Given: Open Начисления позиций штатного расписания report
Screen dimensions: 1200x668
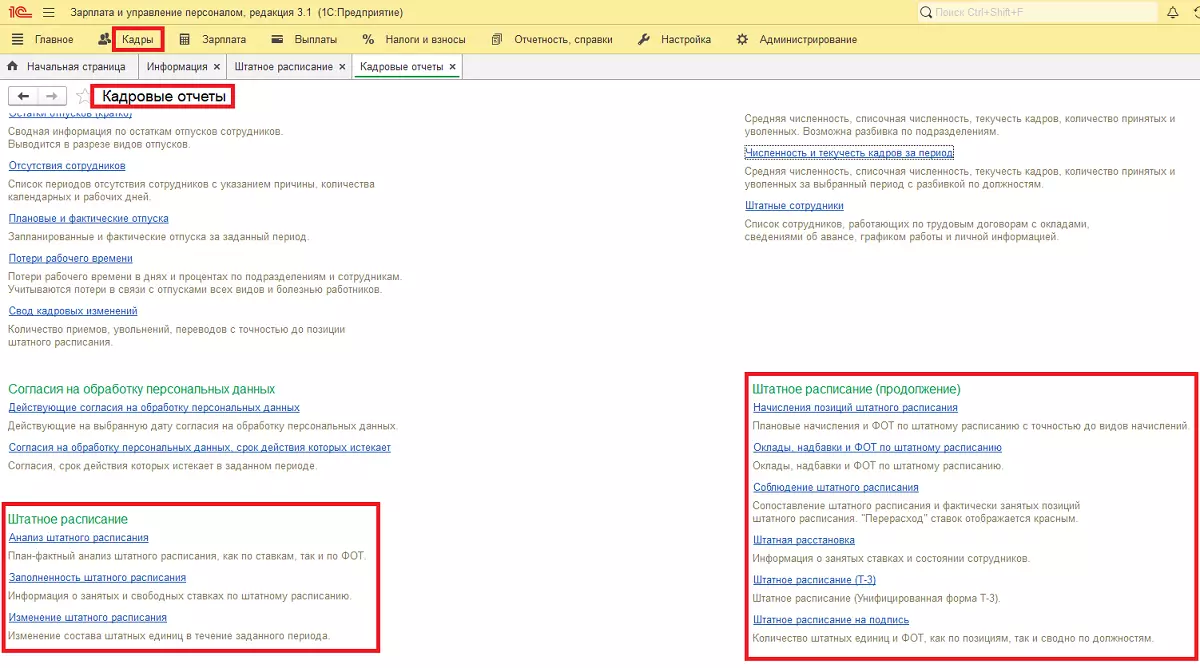Looking at the screenshot, I should pyautogui.click(x=855, y=408).
